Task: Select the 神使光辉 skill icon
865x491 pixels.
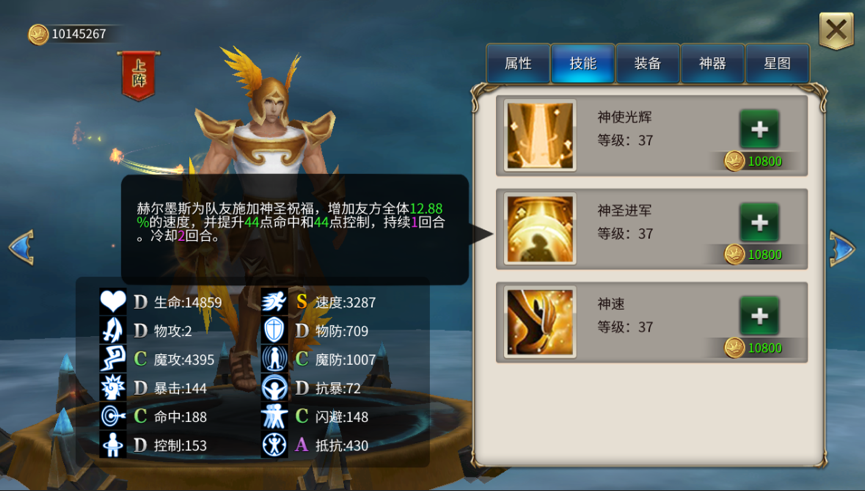Action: 540,135
